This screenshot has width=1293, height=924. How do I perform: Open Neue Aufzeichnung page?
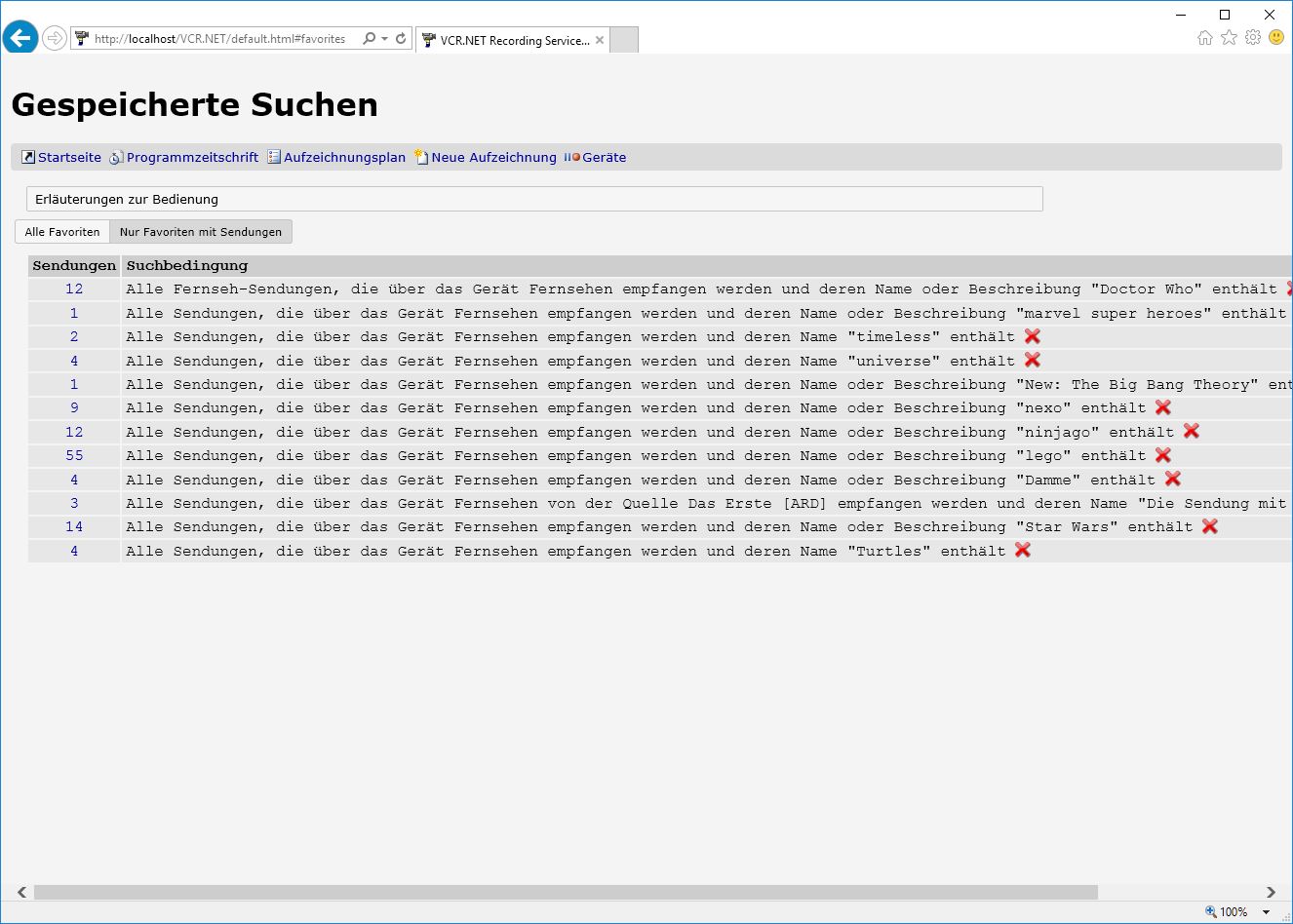tap(493, 157)
